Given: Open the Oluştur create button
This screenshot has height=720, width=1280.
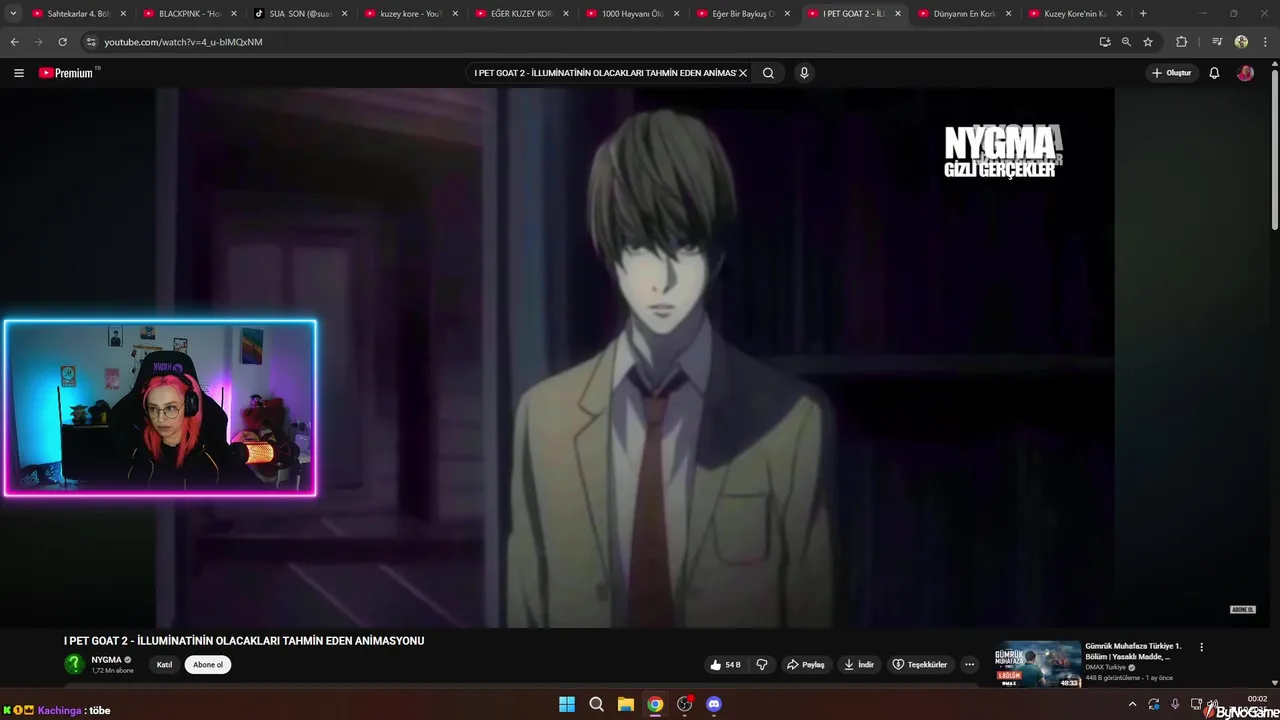Looking at the screenshot, I should point(1171,73).
